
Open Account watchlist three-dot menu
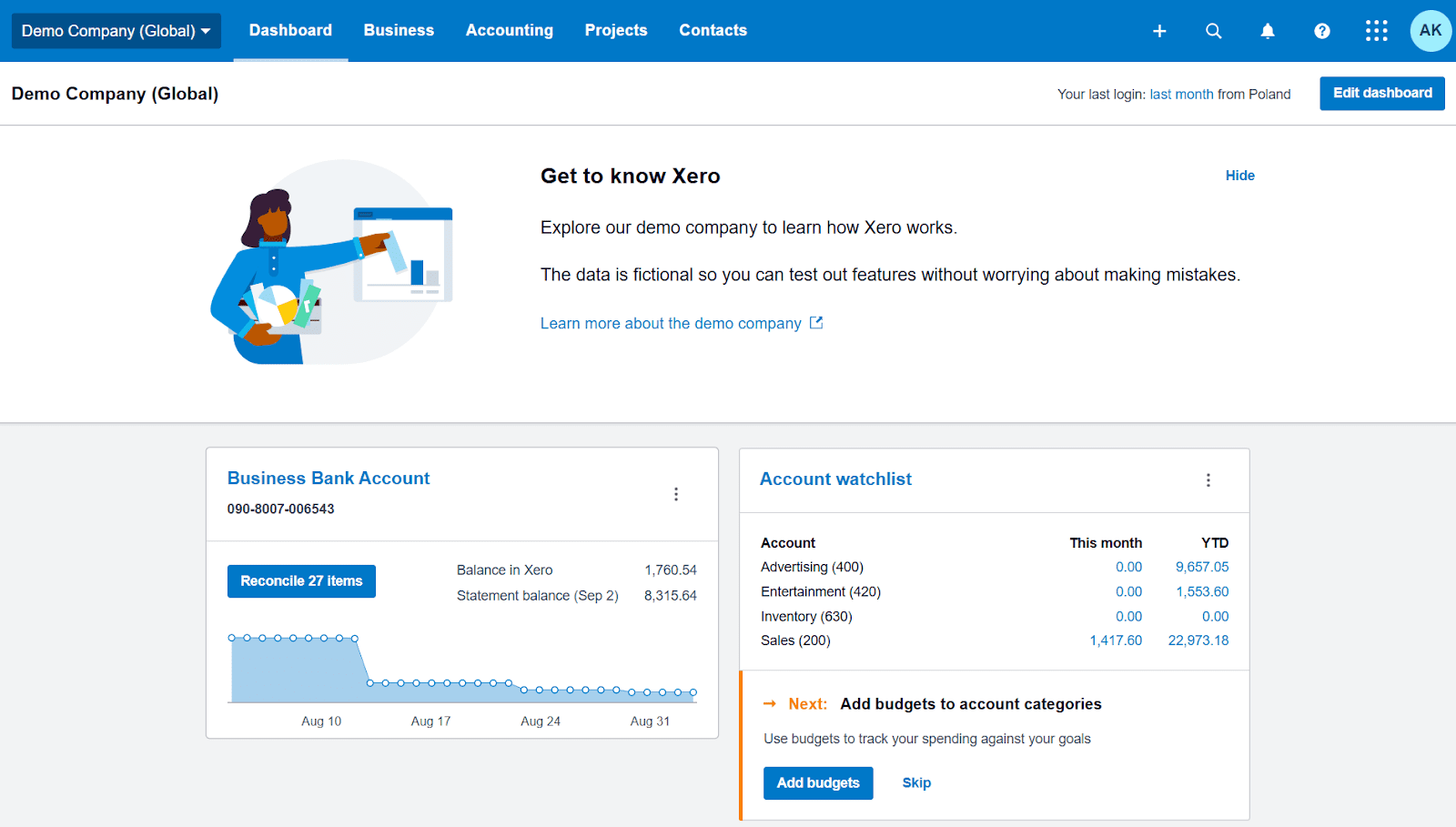click(x=1208, y=480)
